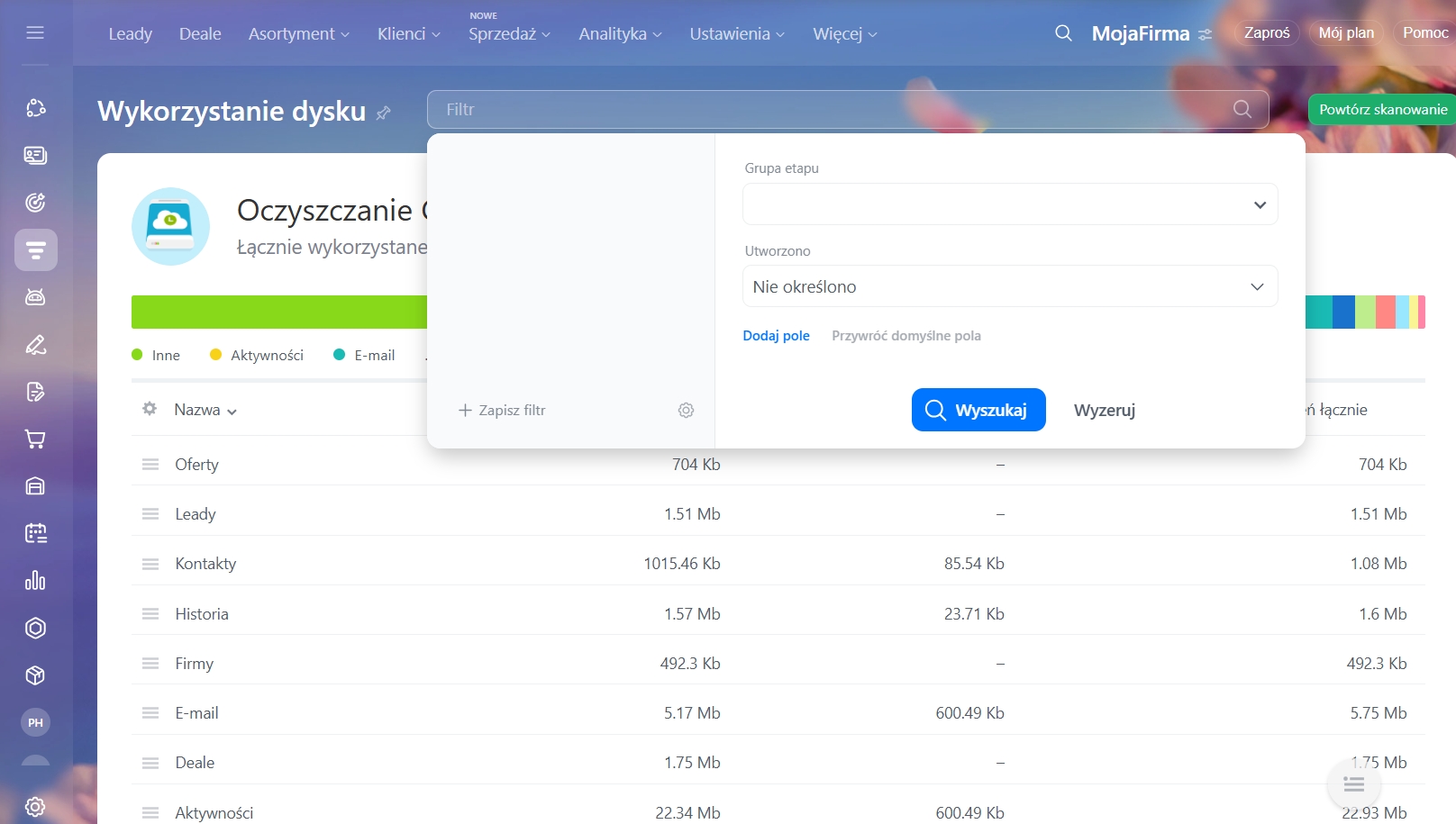This screenshot has height=824, width=1456.
Task: Click the pin icon next to page title
Action: click(384, 113)
